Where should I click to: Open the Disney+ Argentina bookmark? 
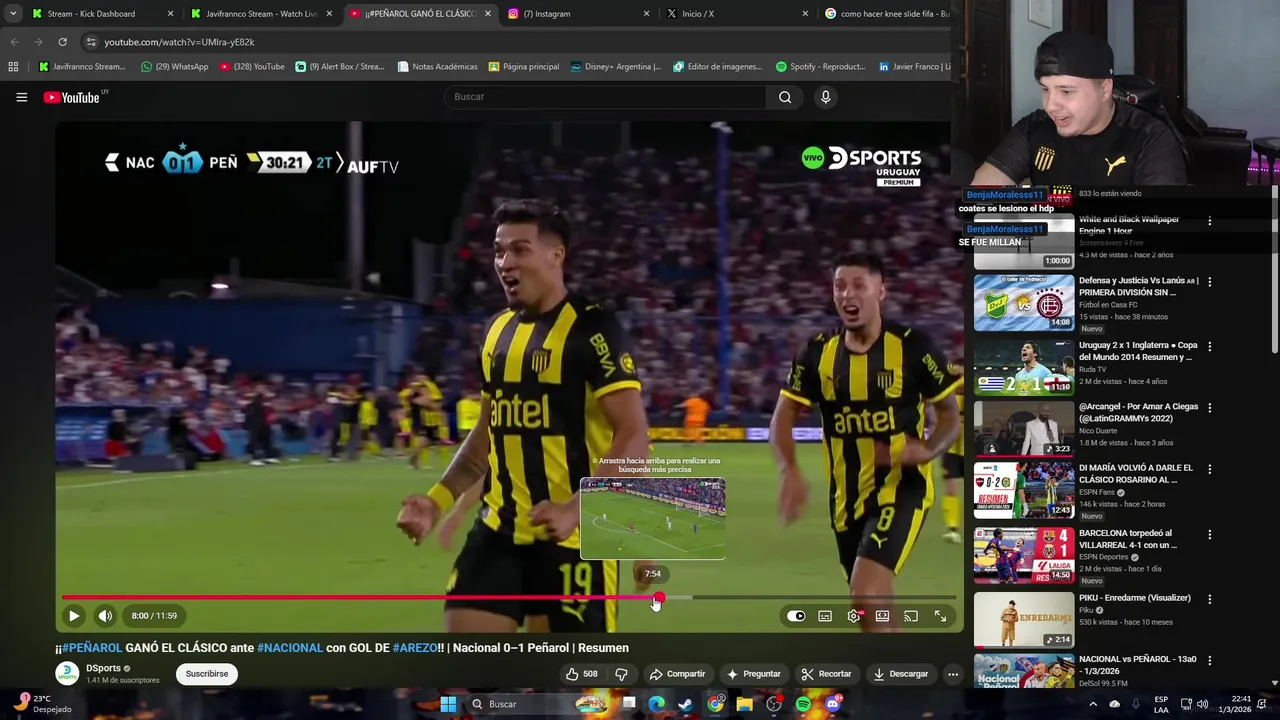point(615,67)
